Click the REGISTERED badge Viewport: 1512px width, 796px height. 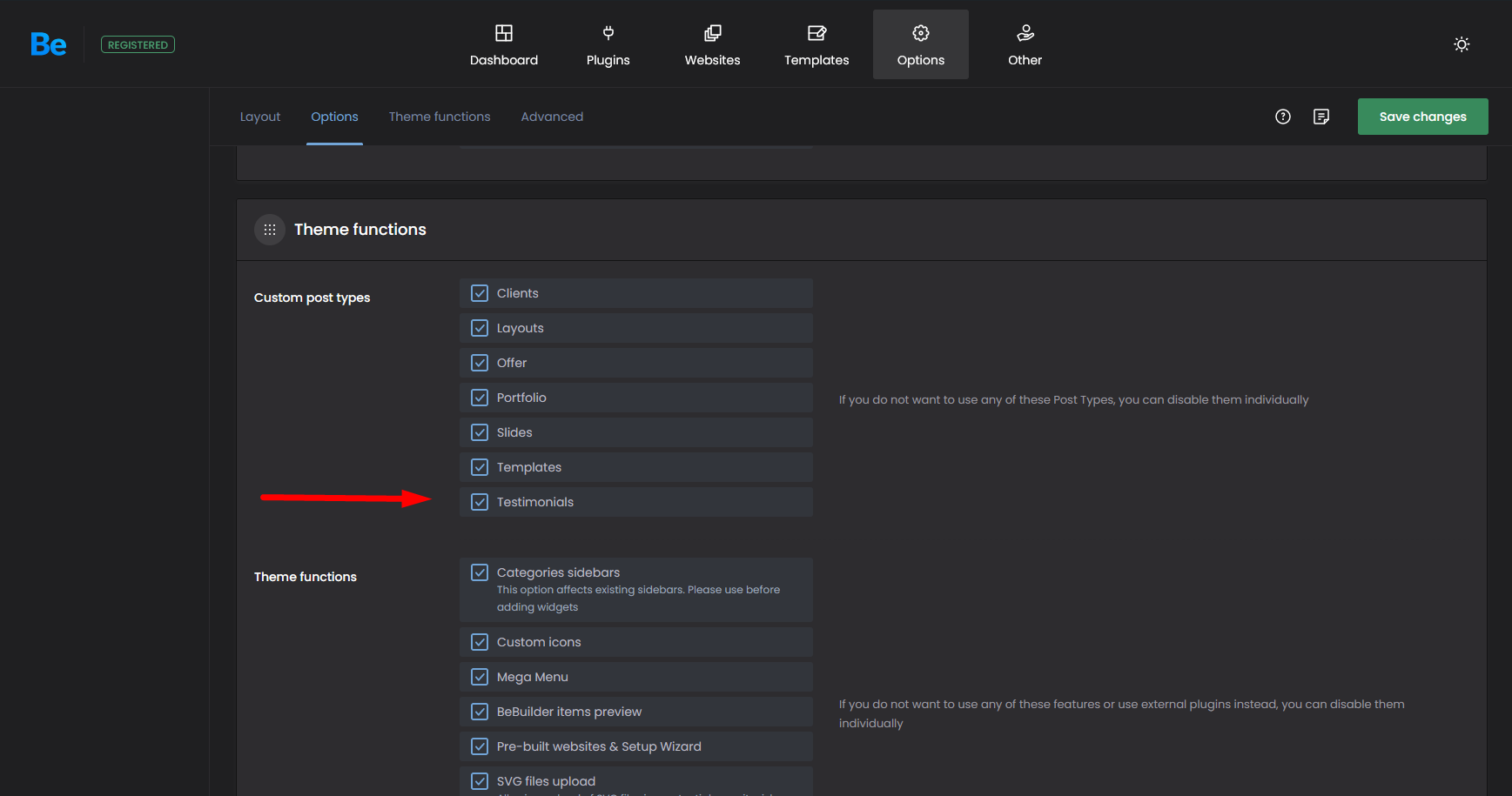(x=138, y=44)
